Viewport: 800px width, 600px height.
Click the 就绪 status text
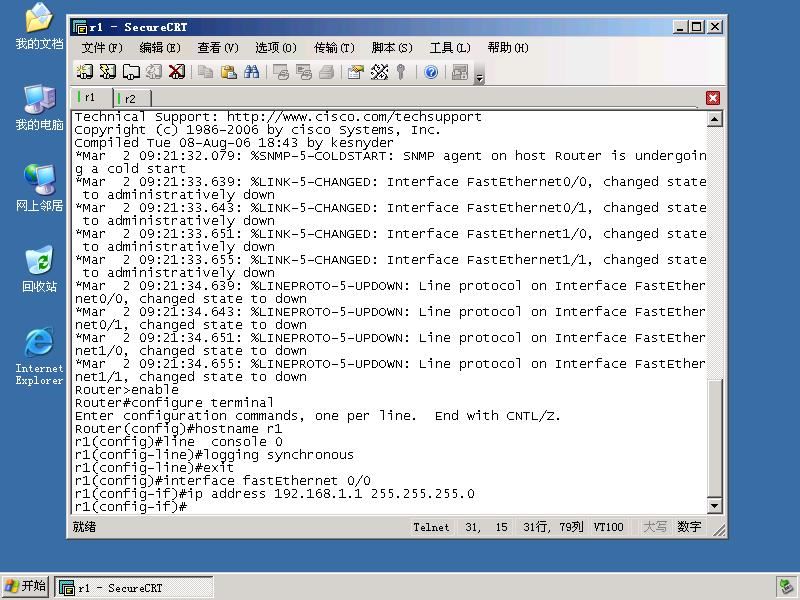(x=84, y=527)
